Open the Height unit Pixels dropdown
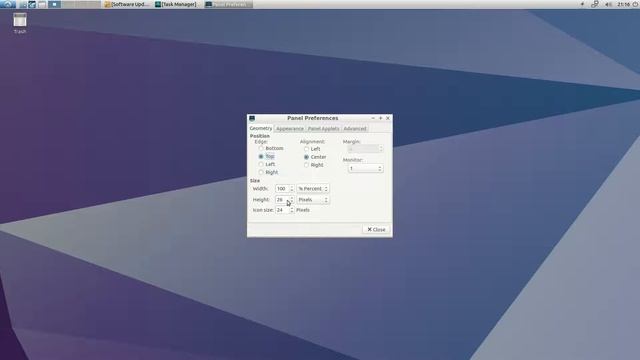 (313, 200)
